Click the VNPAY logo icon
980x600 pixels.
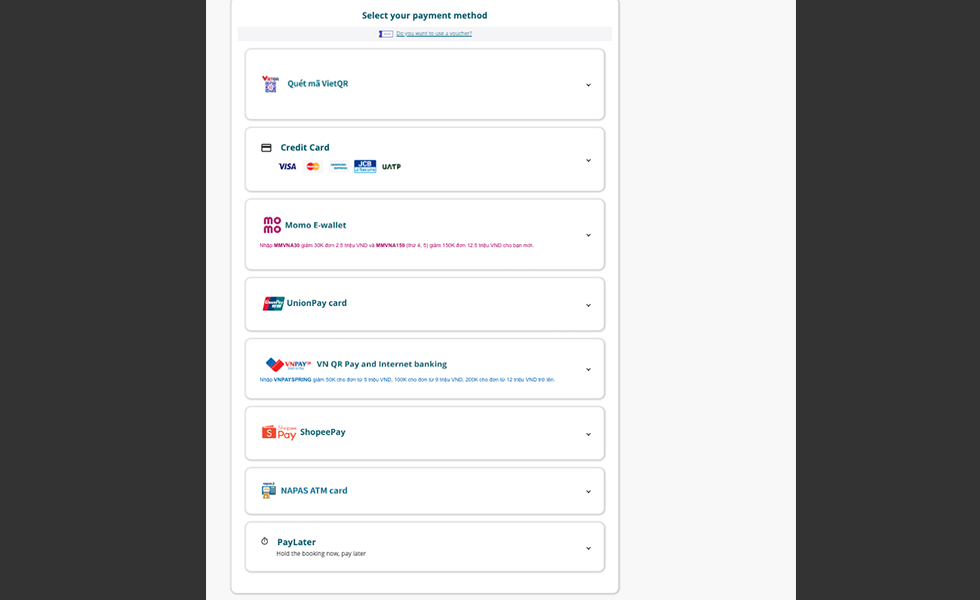pyautogui.click(x=289, y=365)
